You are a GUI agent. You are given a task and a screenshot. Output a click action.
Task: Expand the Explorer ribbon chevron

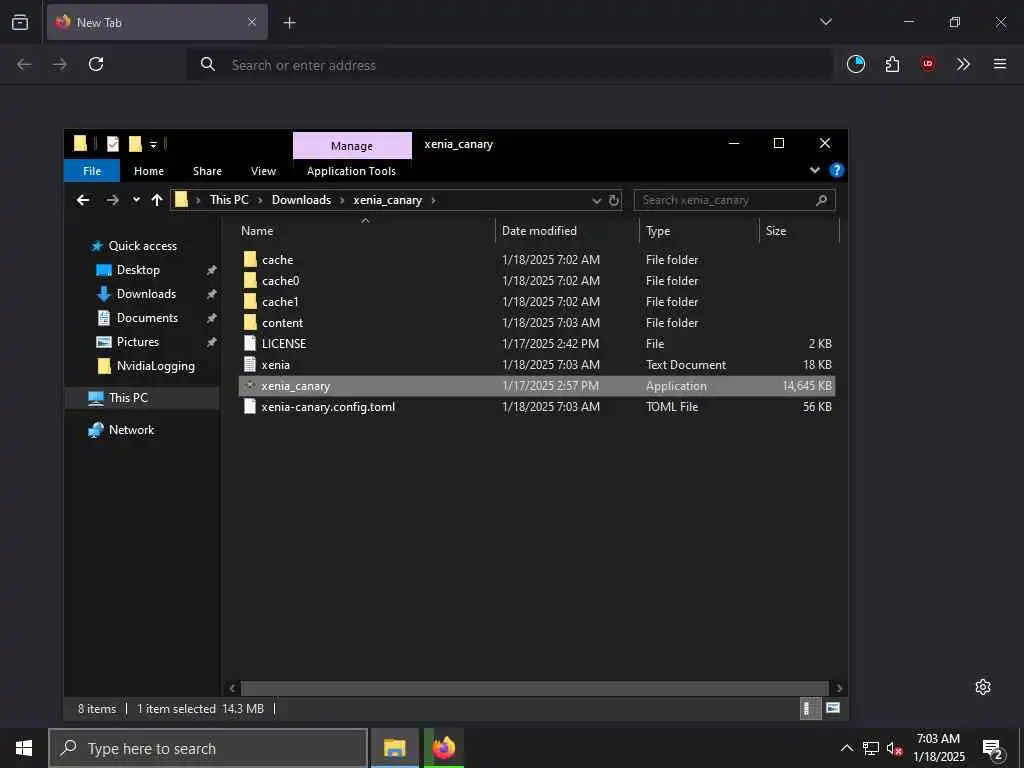814,170
